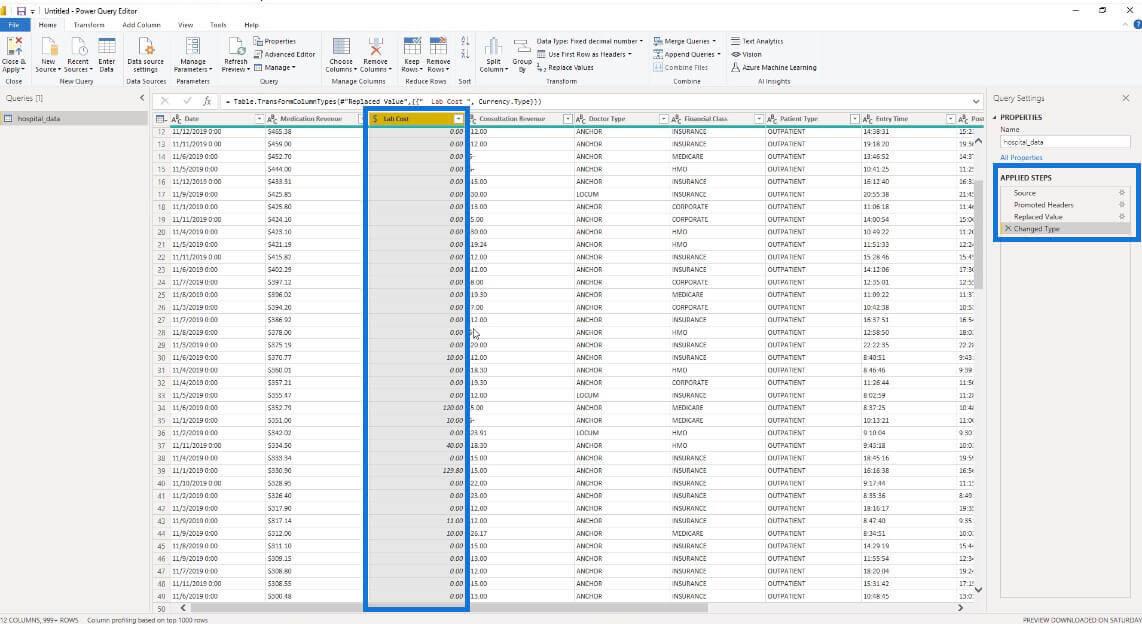Delete the Changed Type step

(x=1008, y=229)
